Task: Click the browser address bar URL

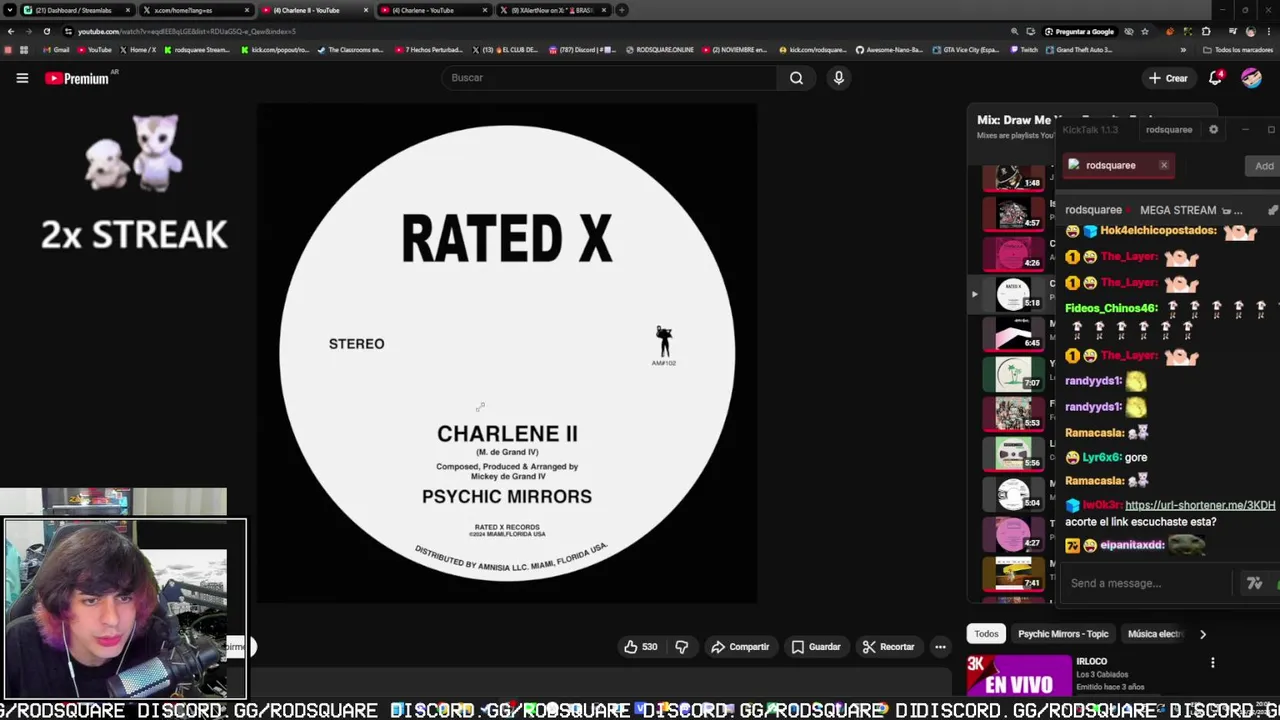Action: [x=186, y=31]
